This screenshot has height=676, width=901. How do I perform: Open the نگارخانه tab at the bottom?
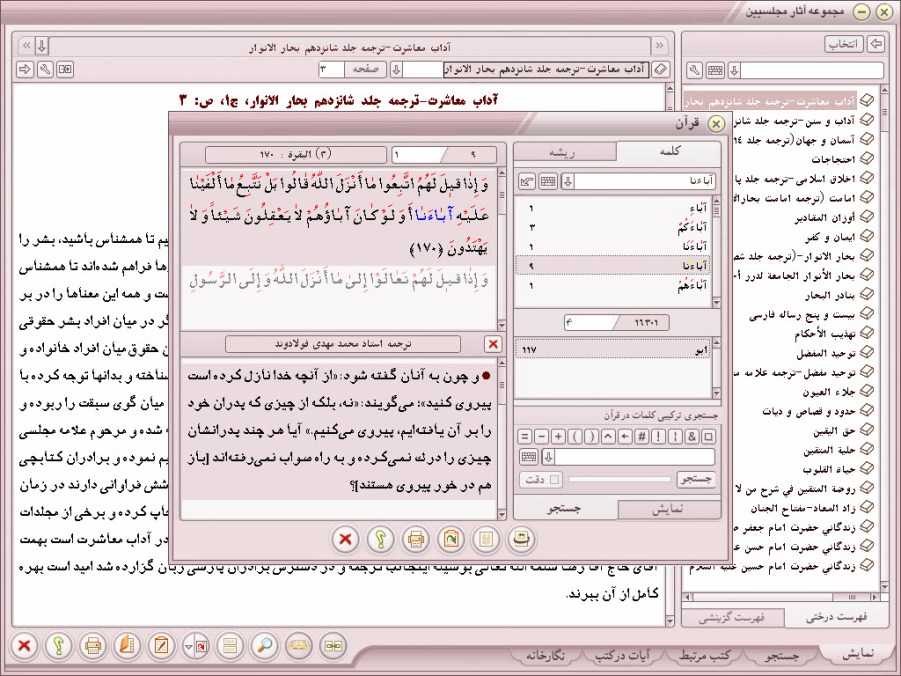coord(545,655)
